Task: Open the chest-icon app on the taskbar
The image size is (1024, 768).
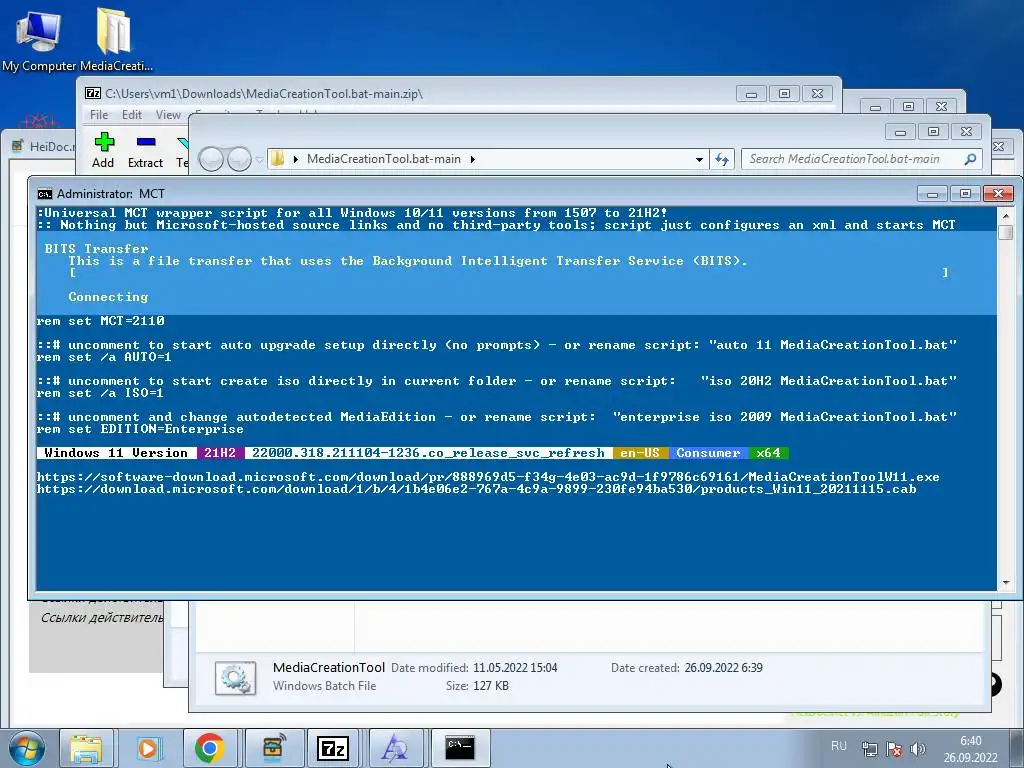Action: tap(272, 748)
